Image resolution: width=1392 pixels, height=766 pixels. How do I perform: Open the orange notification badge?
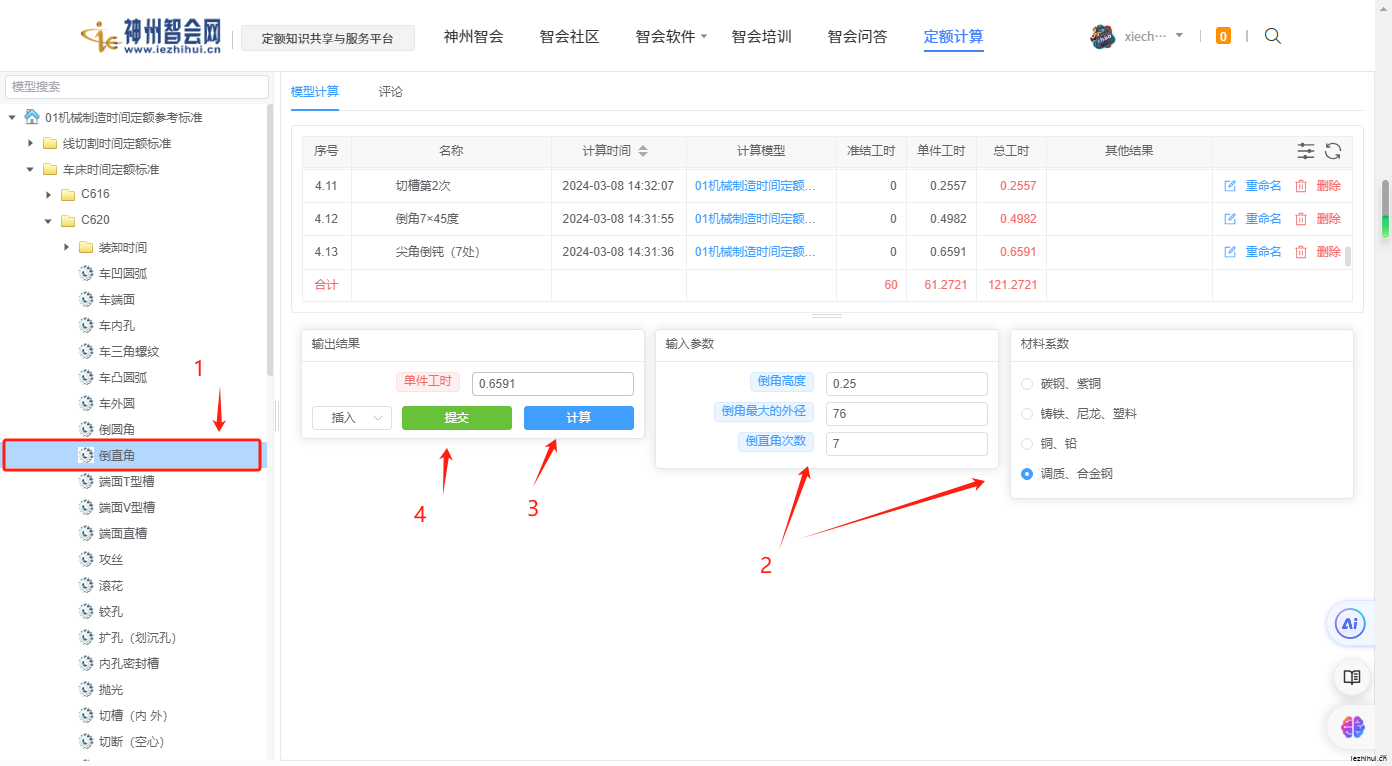click(1223, 36)
